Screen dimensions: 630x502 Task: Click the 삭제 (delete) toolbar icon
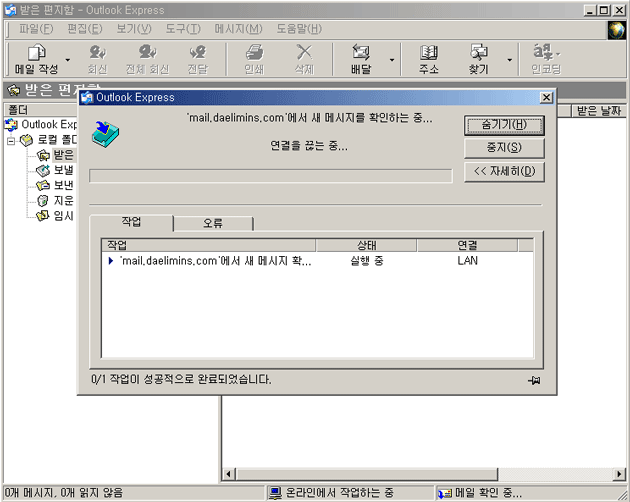click(x=304, y=59)
